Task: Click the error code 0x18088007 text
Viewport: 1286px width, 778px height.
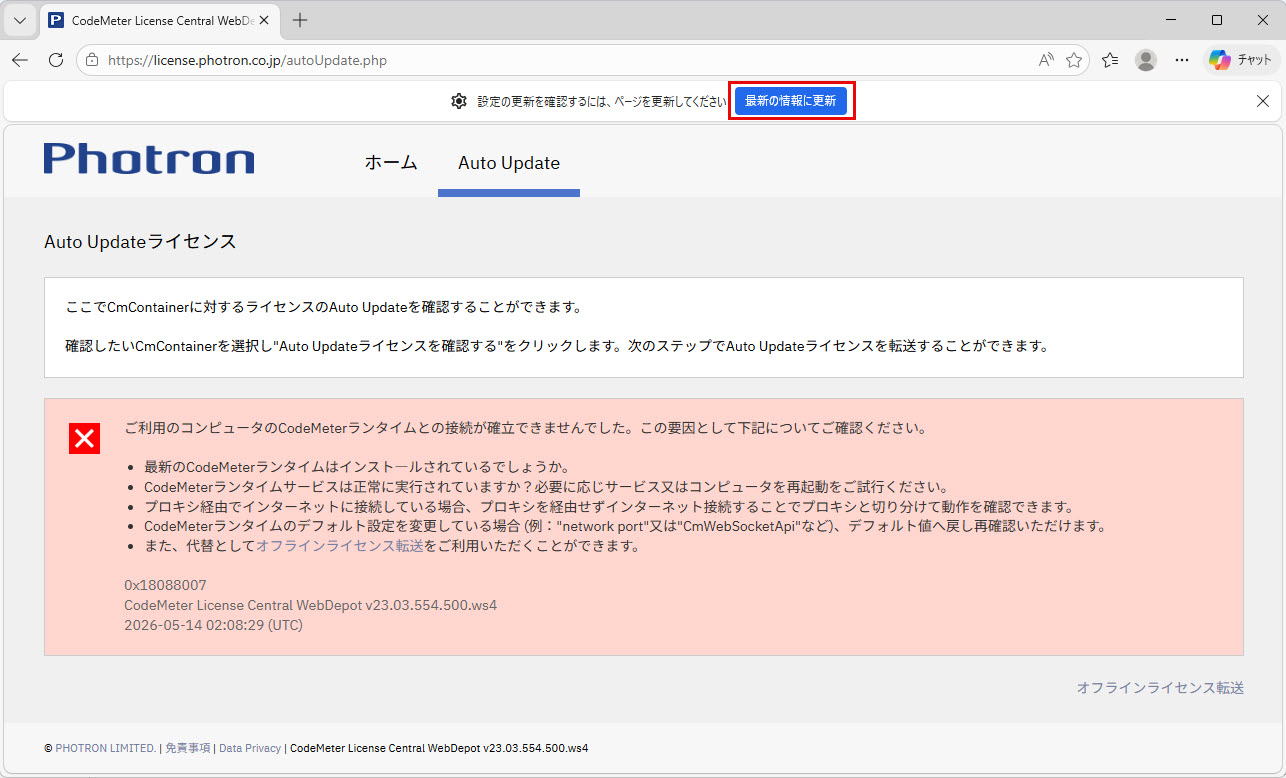Action: pos(165,585)
